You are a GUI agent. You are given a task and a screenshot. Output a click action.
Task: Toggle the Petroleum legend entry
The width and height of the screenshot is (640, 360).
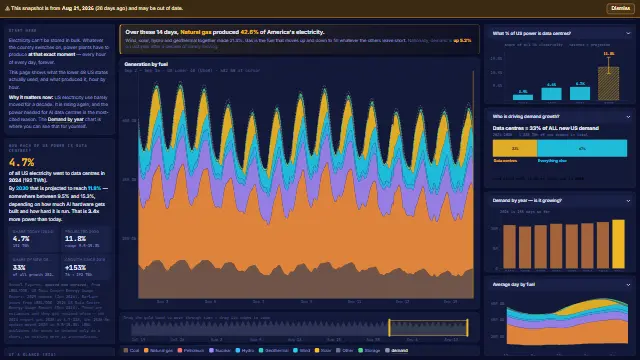[x=191, y=350]
